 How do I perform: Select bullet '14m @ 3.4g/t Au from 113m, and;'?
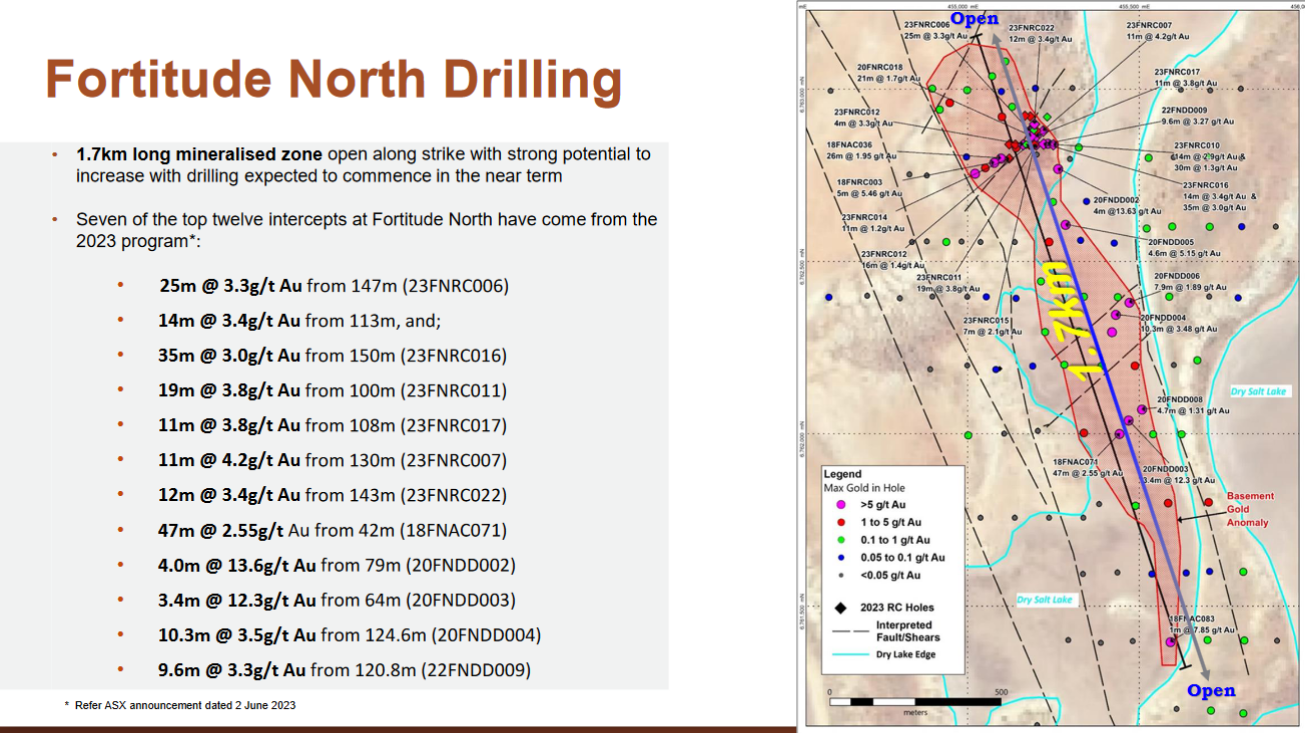(300, 321)
